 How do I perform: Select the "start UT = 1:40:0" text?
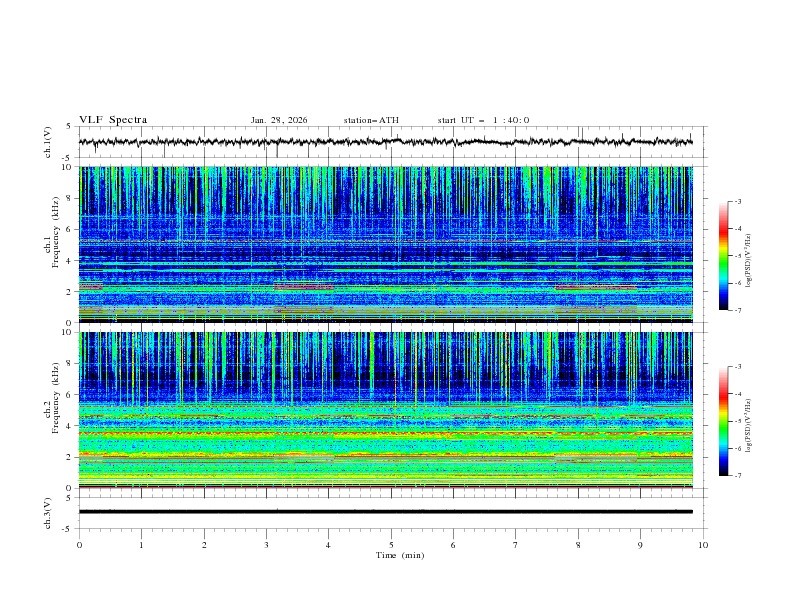(x=483, y=120)
